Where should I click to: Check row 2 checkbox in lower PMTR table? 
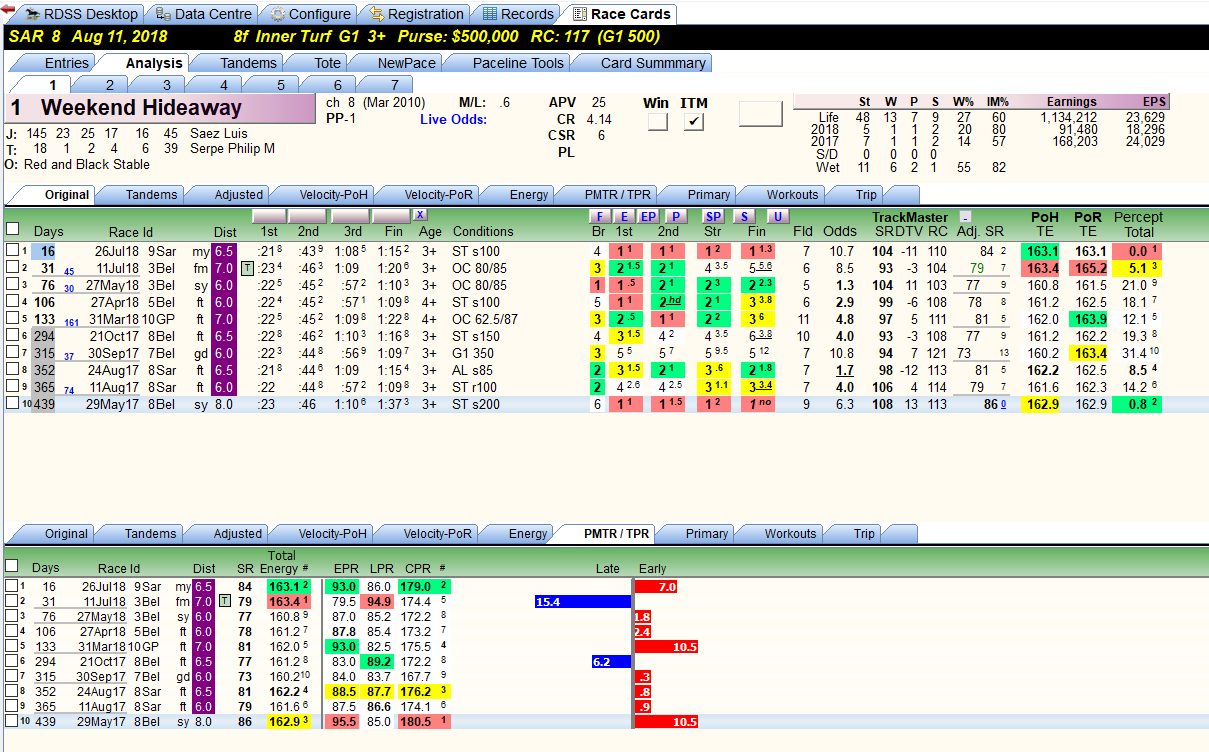pos(11,602)
